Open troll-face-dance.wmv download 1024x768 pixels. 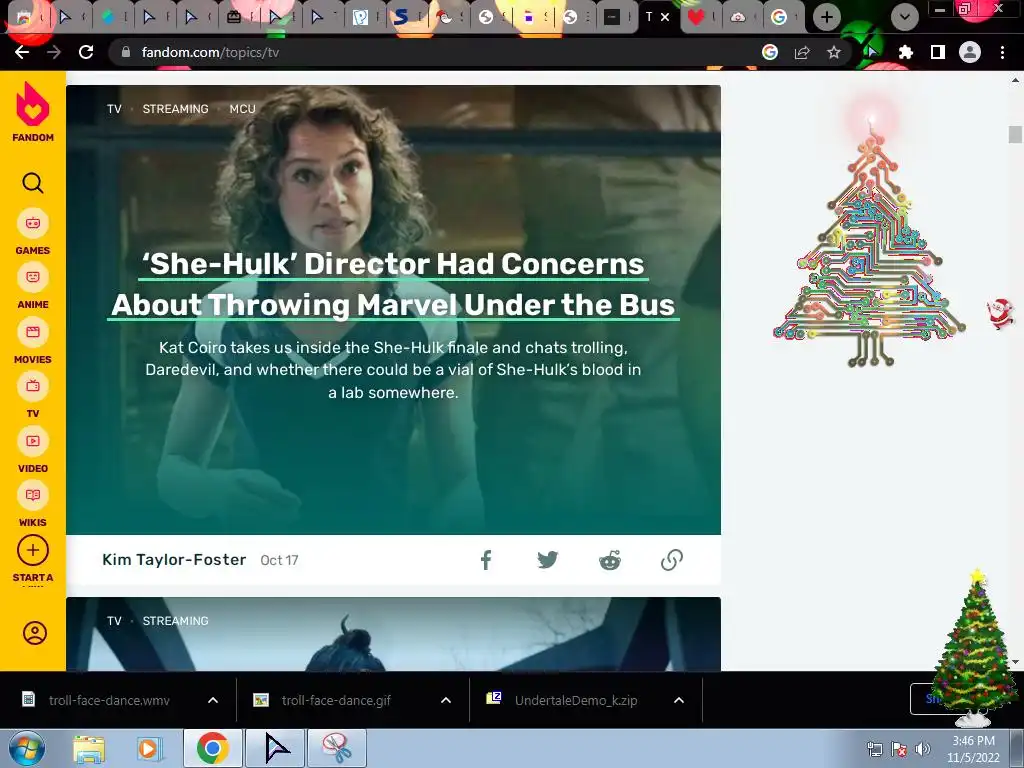108,700
